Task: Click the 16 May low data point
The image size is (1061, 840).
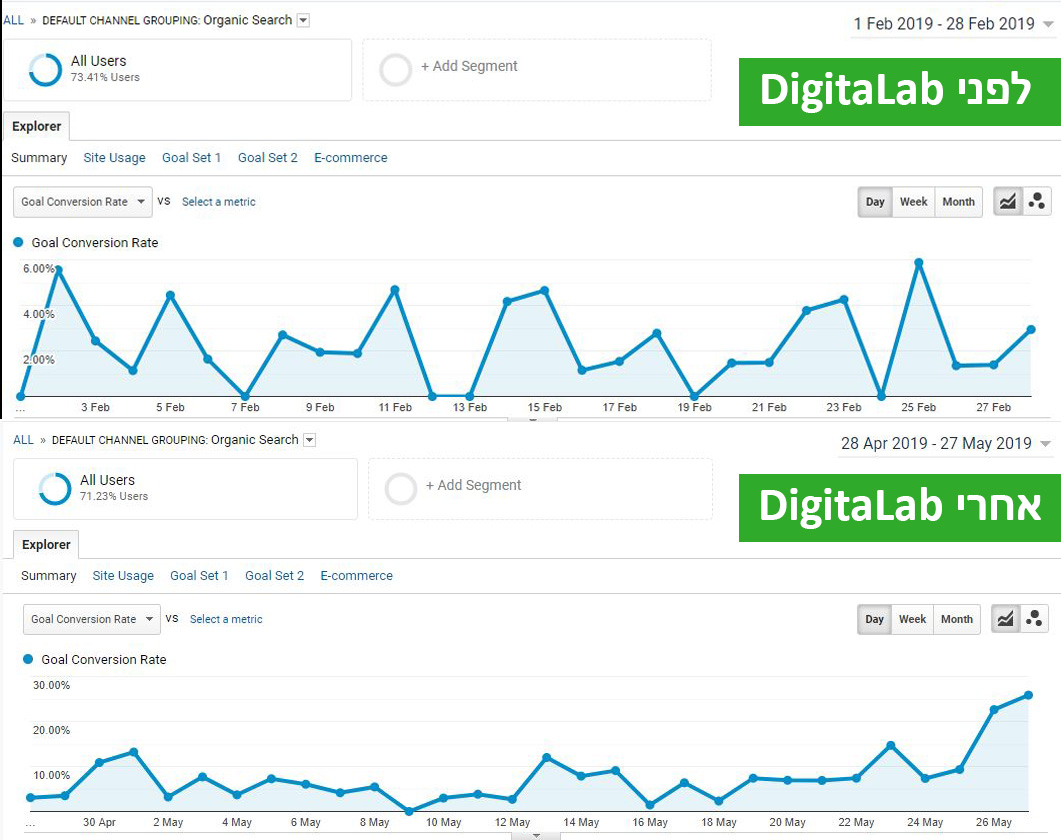Action: pos(650,805)
